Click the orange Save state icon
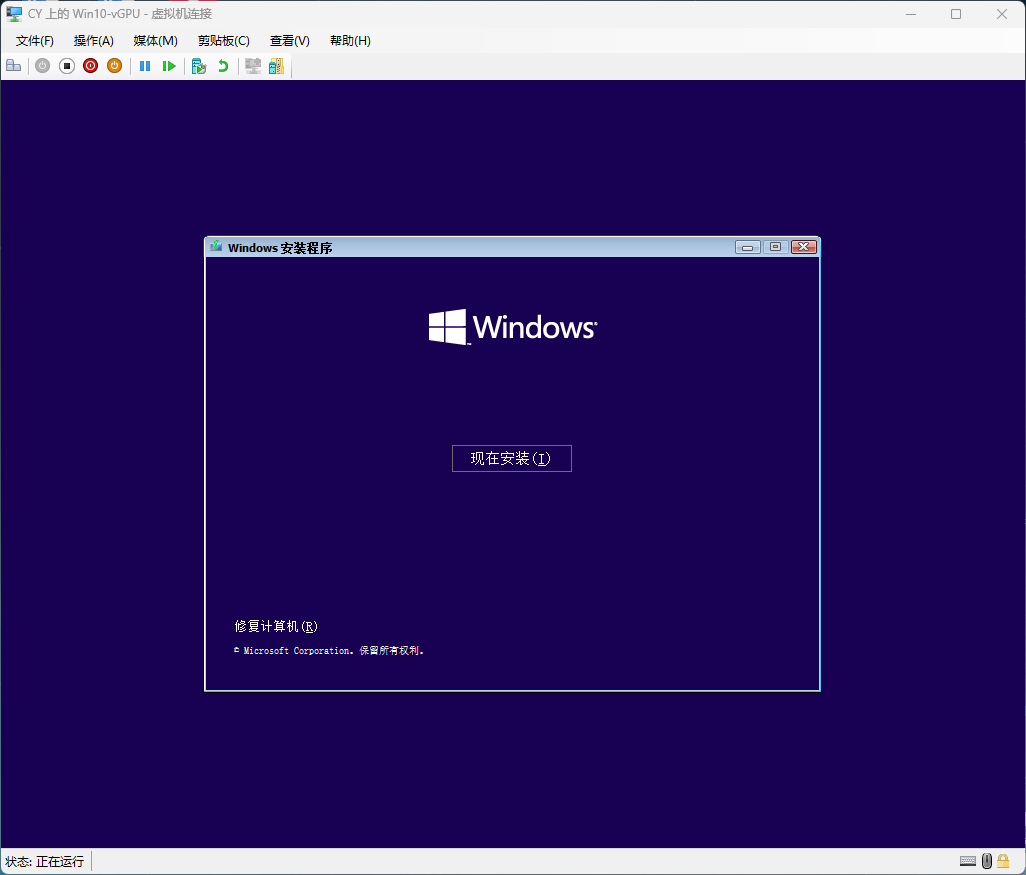Screen dimensions: 1026x875 click(x=115, y=66)
